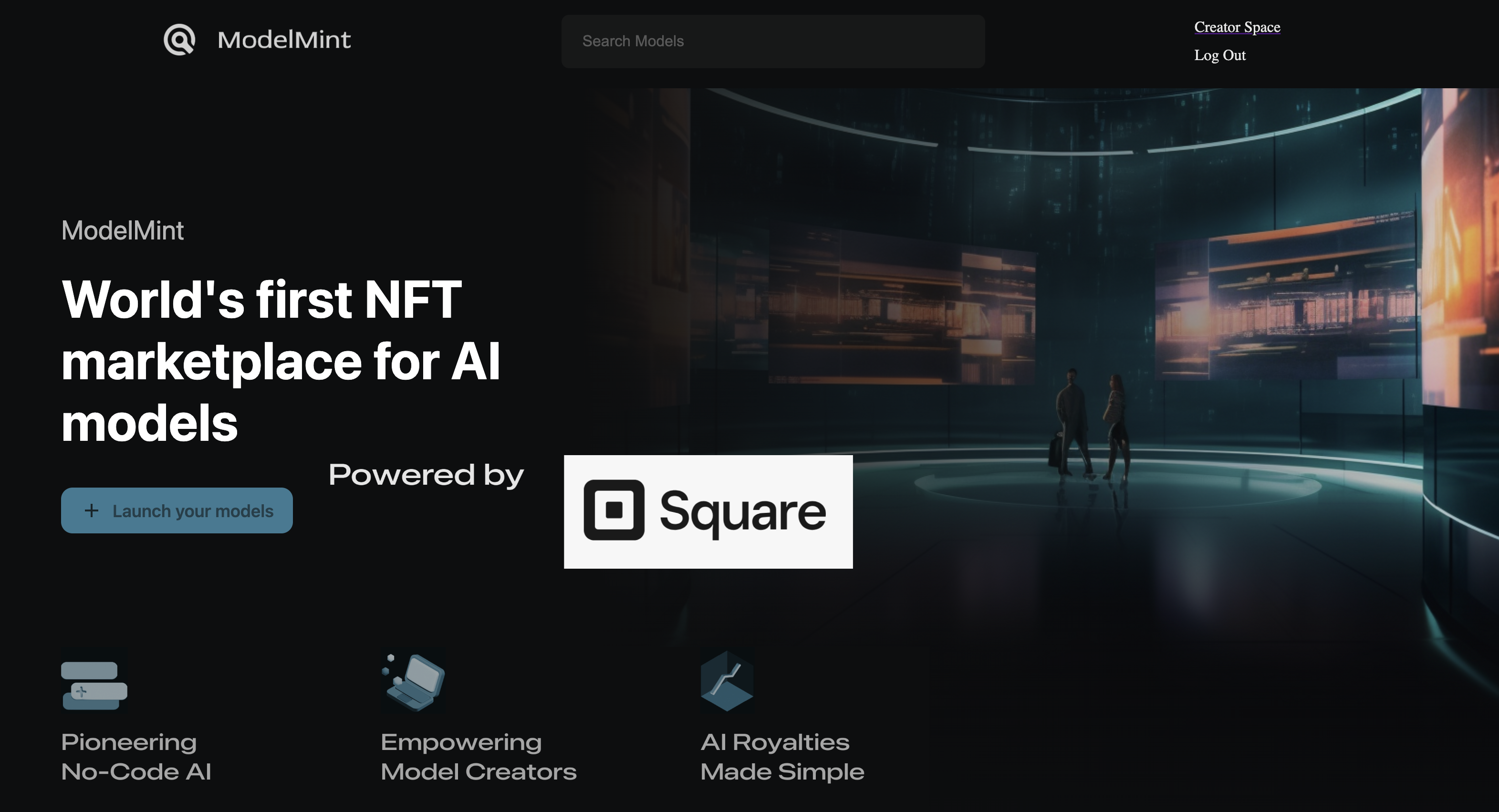Click the Powered by Square banner

pyautogui.click(x=708, y=511)
